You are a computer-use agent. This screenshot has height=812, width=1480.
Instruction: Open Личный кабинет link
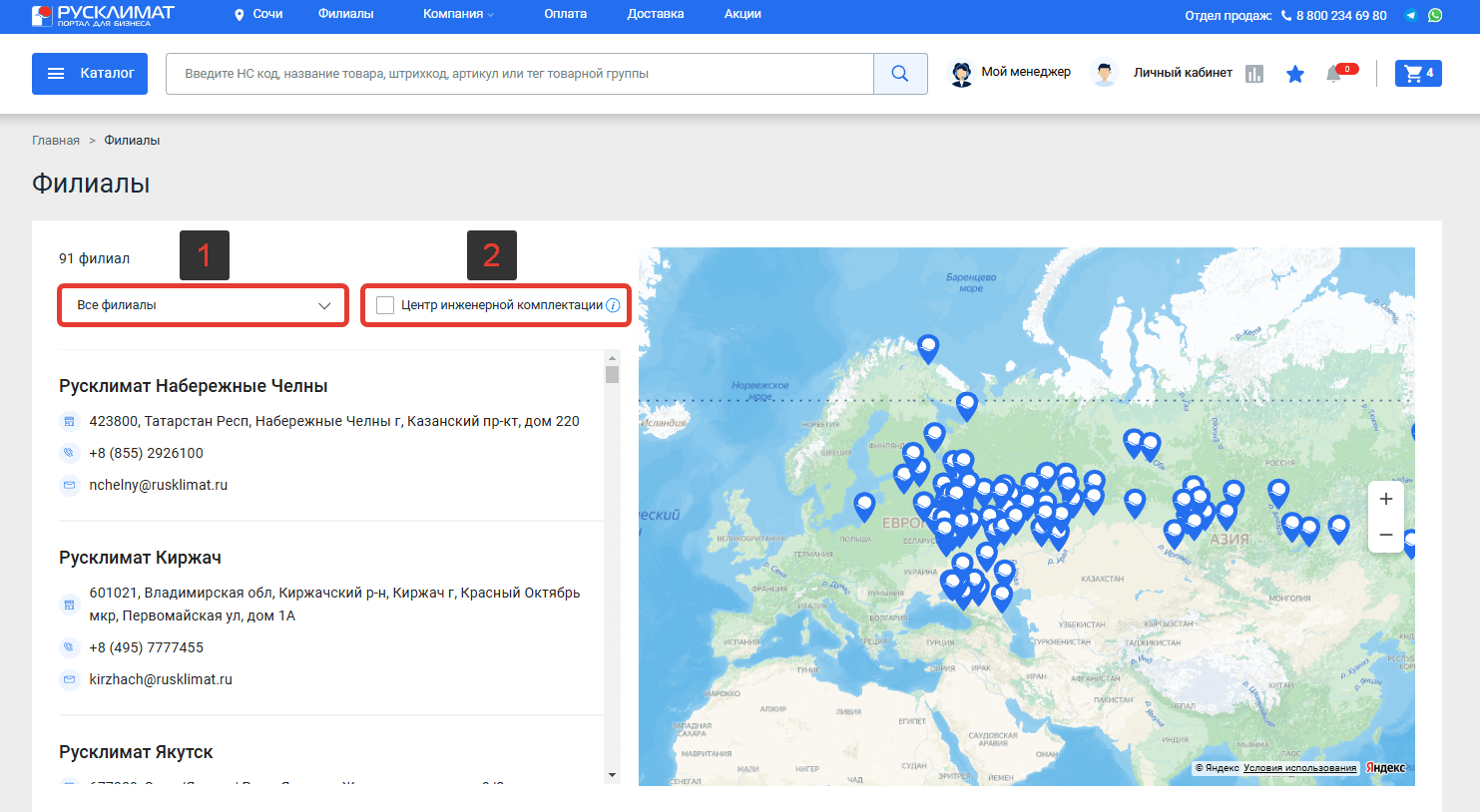(x=1183, y=73)
